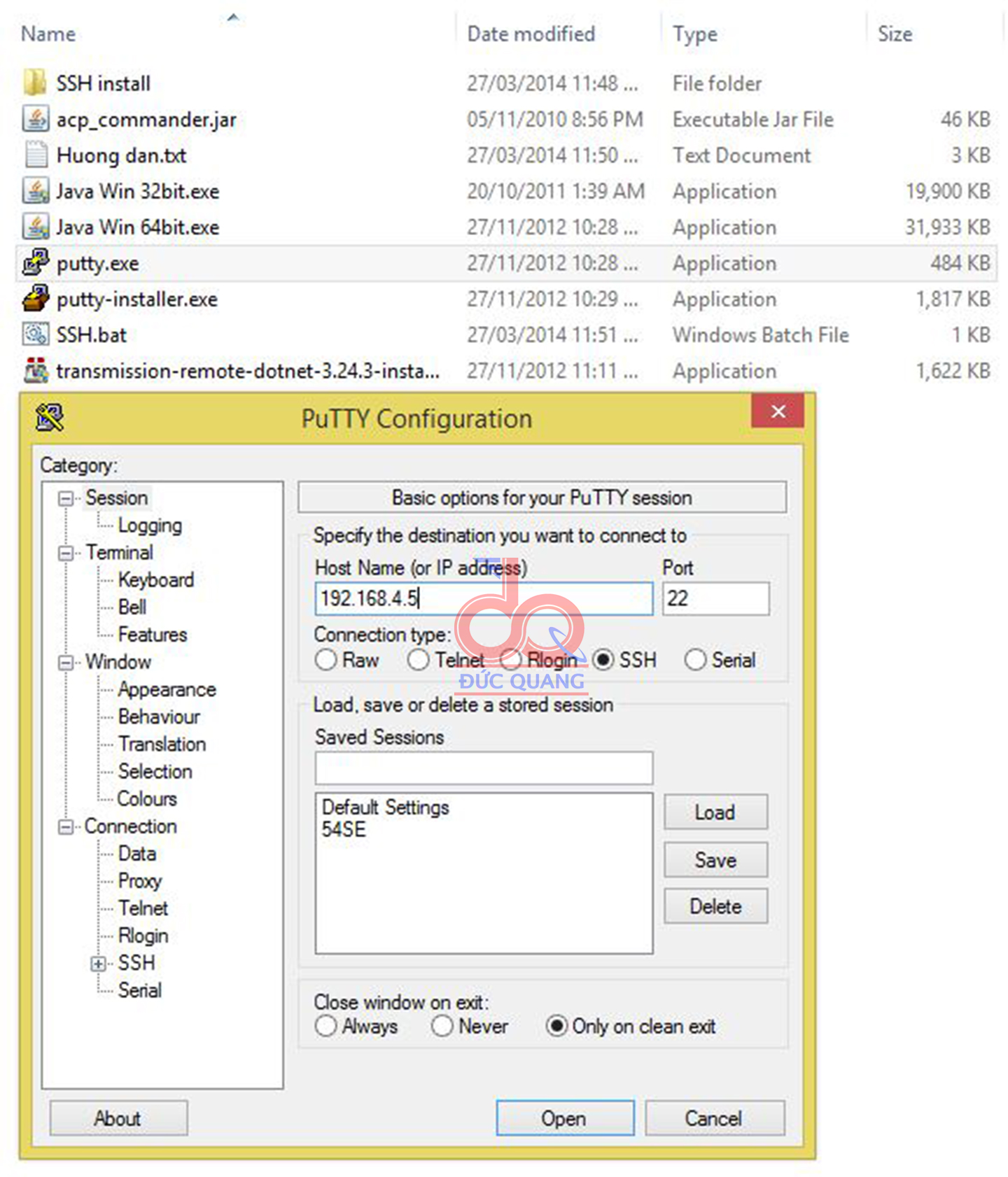Click the acp_commander.jar file icon

35,119
